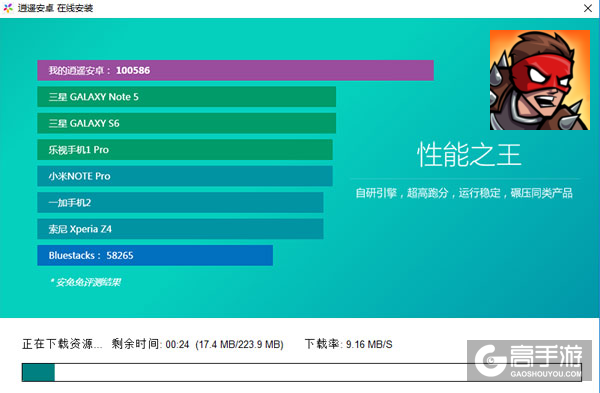Click the 性能之王 headline text
The image size is (600, 393).
(x=469, y=155)
